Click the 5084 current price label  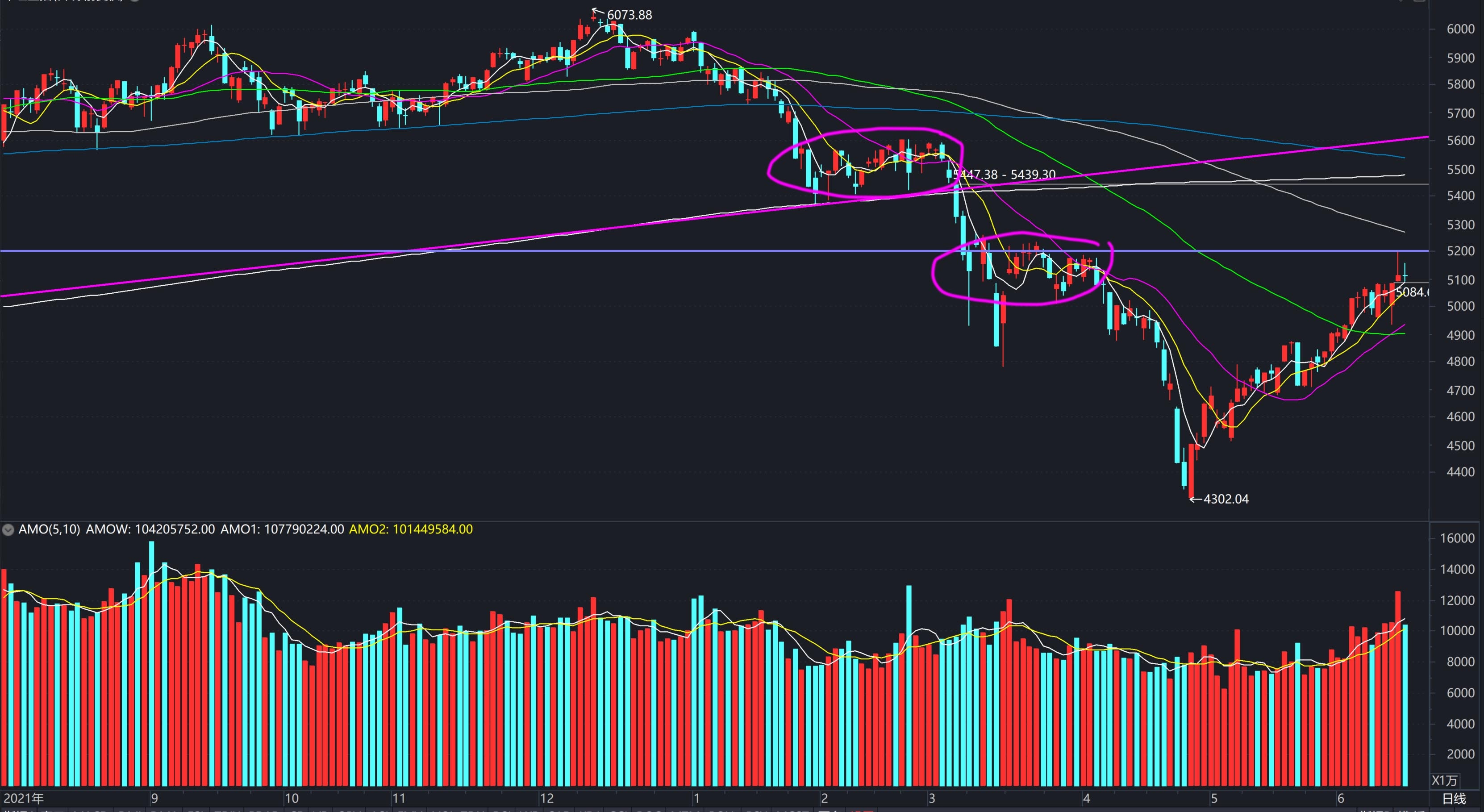pos(1411,292)
